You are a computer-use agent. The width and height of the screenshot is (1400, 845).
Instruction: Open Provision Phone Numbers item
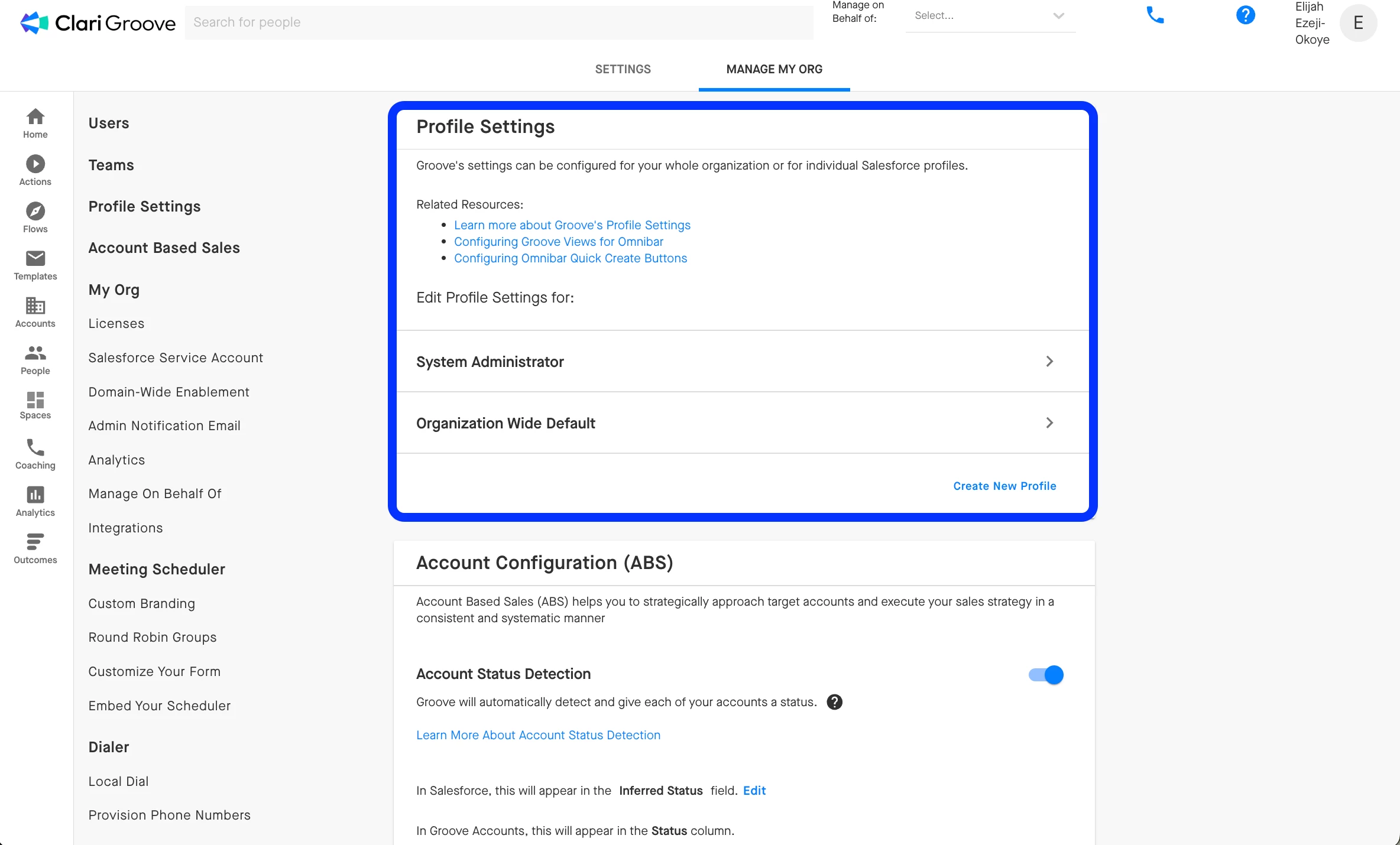coord(169,815)
